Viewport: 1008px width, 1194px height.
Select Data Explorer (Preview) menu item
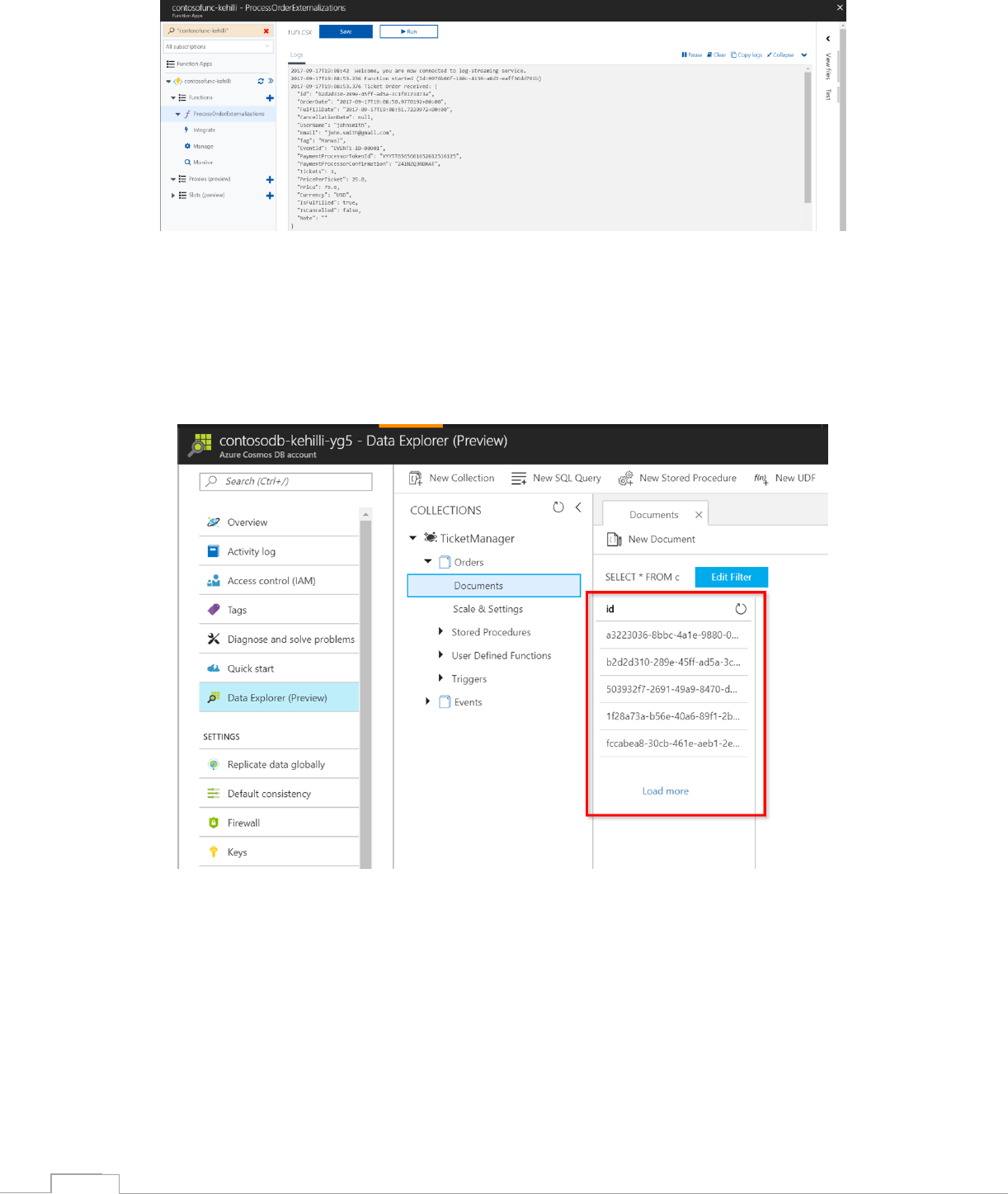click(279, 697)
